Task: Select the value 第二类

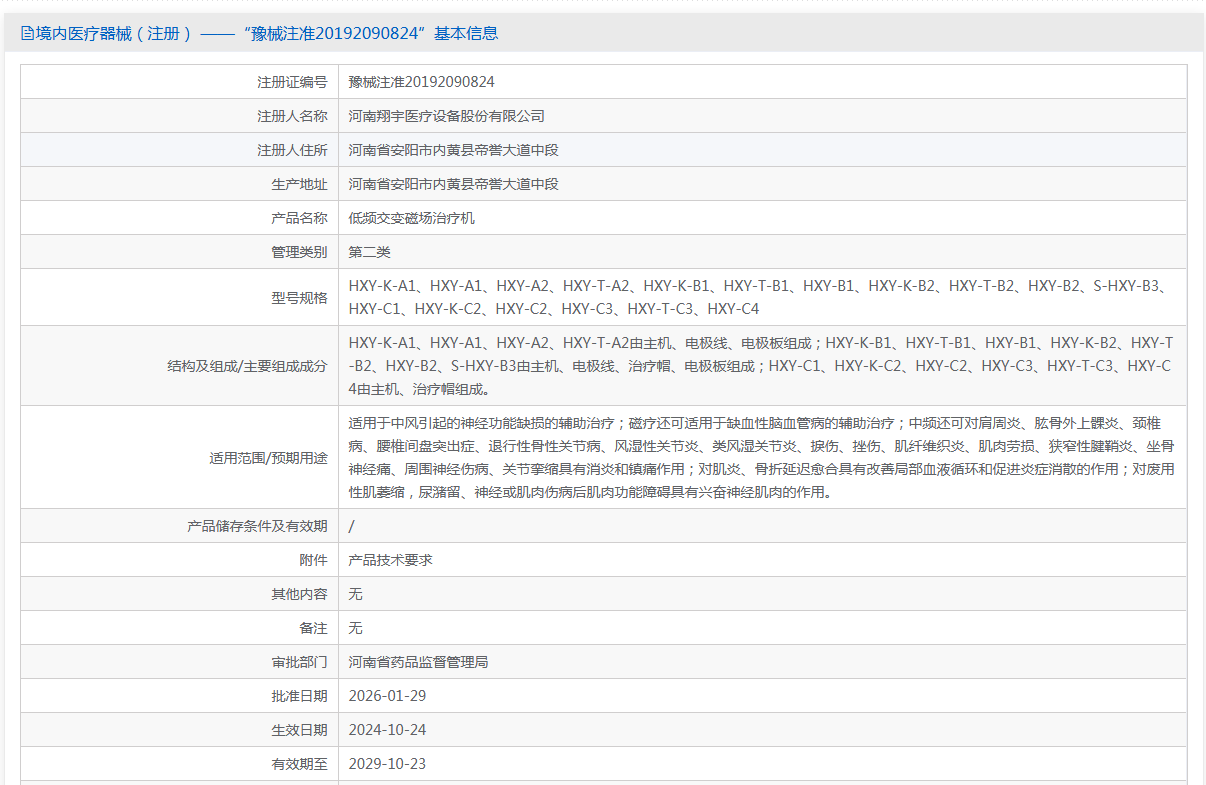Action: point(369,252)
